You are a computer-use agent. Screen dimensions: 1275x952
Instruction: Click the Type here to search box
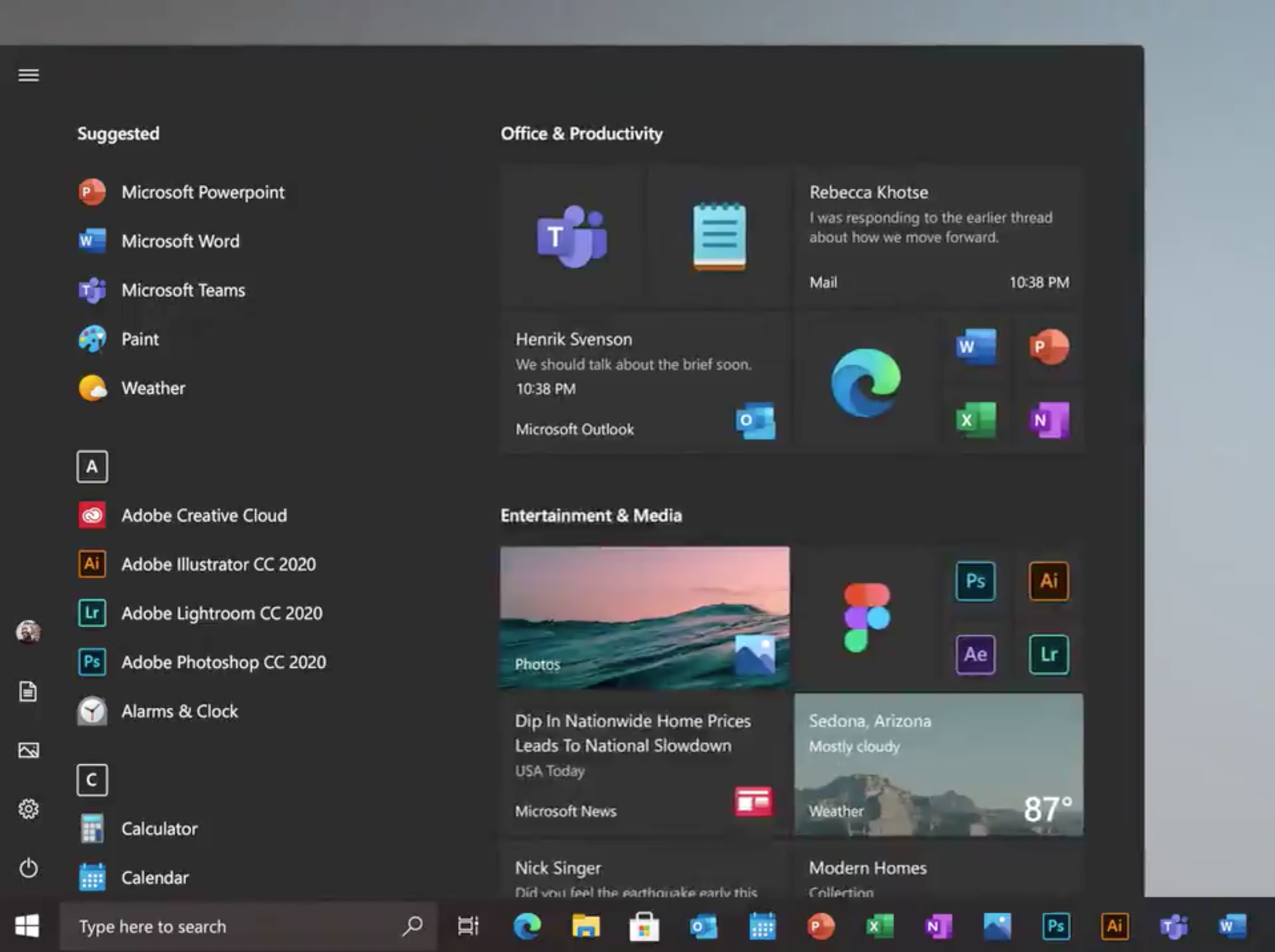click(x=248, y=926)
